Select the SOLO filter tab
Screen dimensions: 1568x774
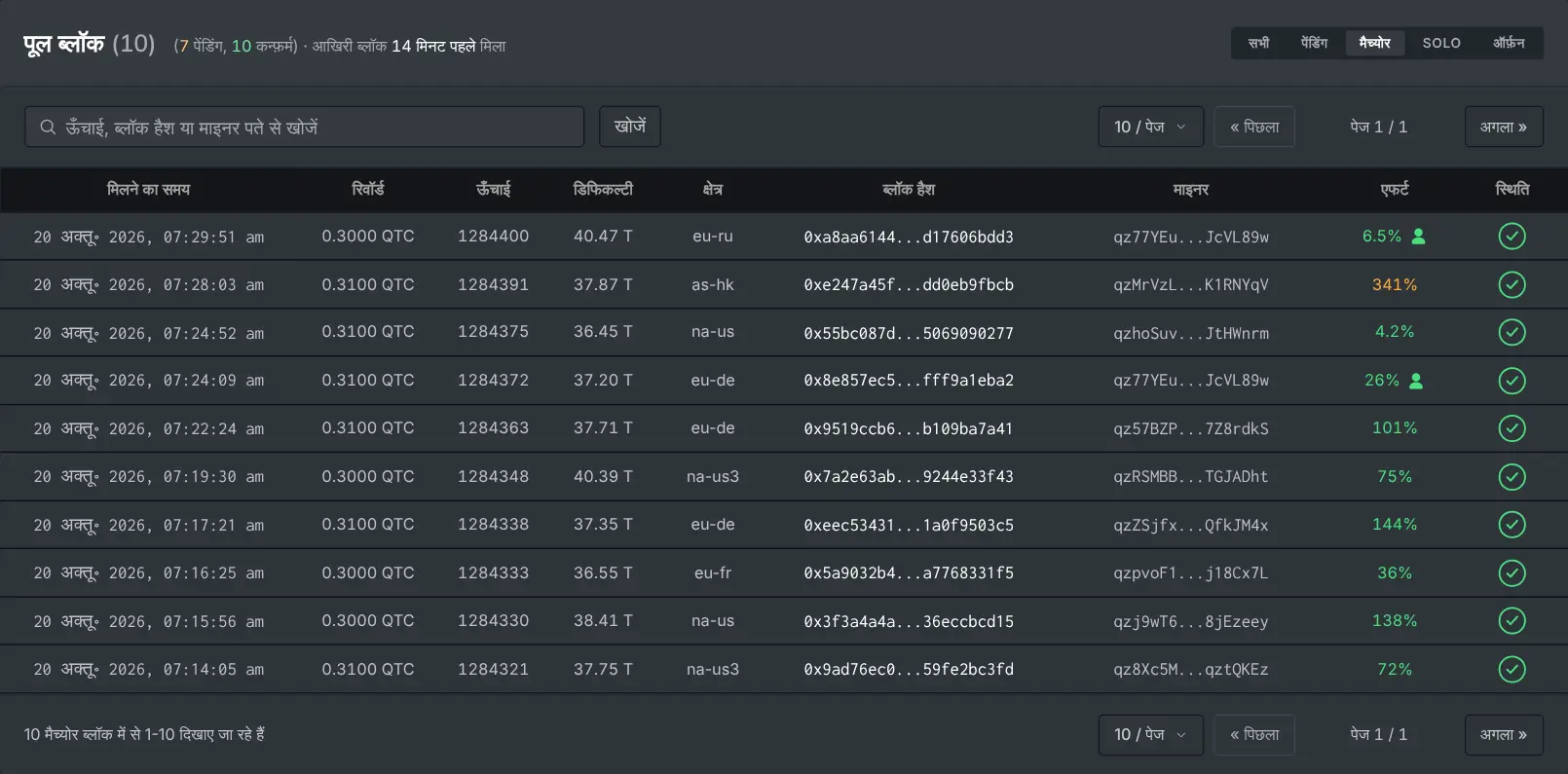[1441, 43]
